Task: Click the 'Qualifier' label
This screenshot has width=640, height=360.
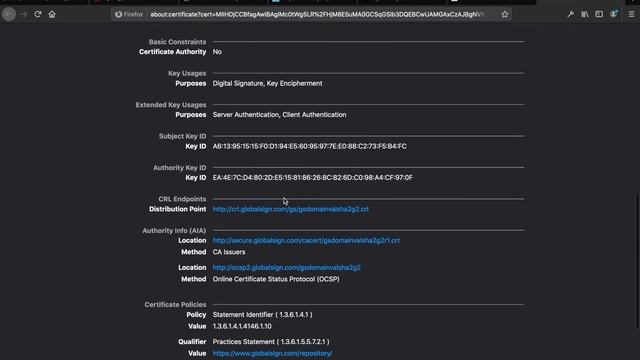Action: pyautogui.click(x=192, y=342)
